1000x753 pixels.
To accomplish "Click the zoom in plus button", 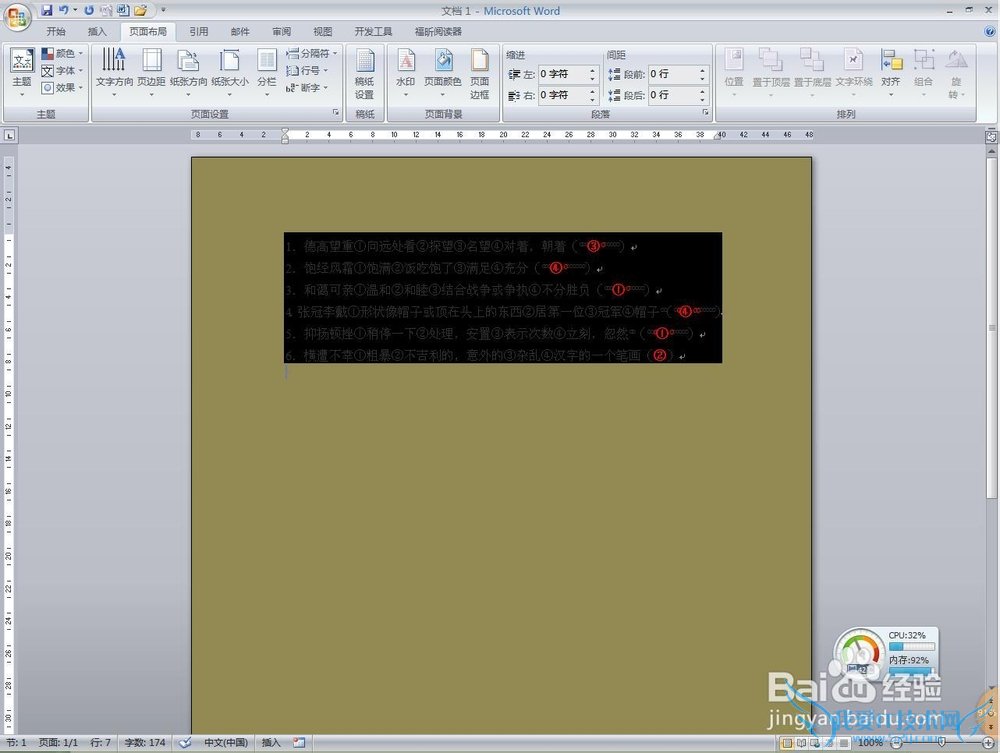I will point(989,743).
